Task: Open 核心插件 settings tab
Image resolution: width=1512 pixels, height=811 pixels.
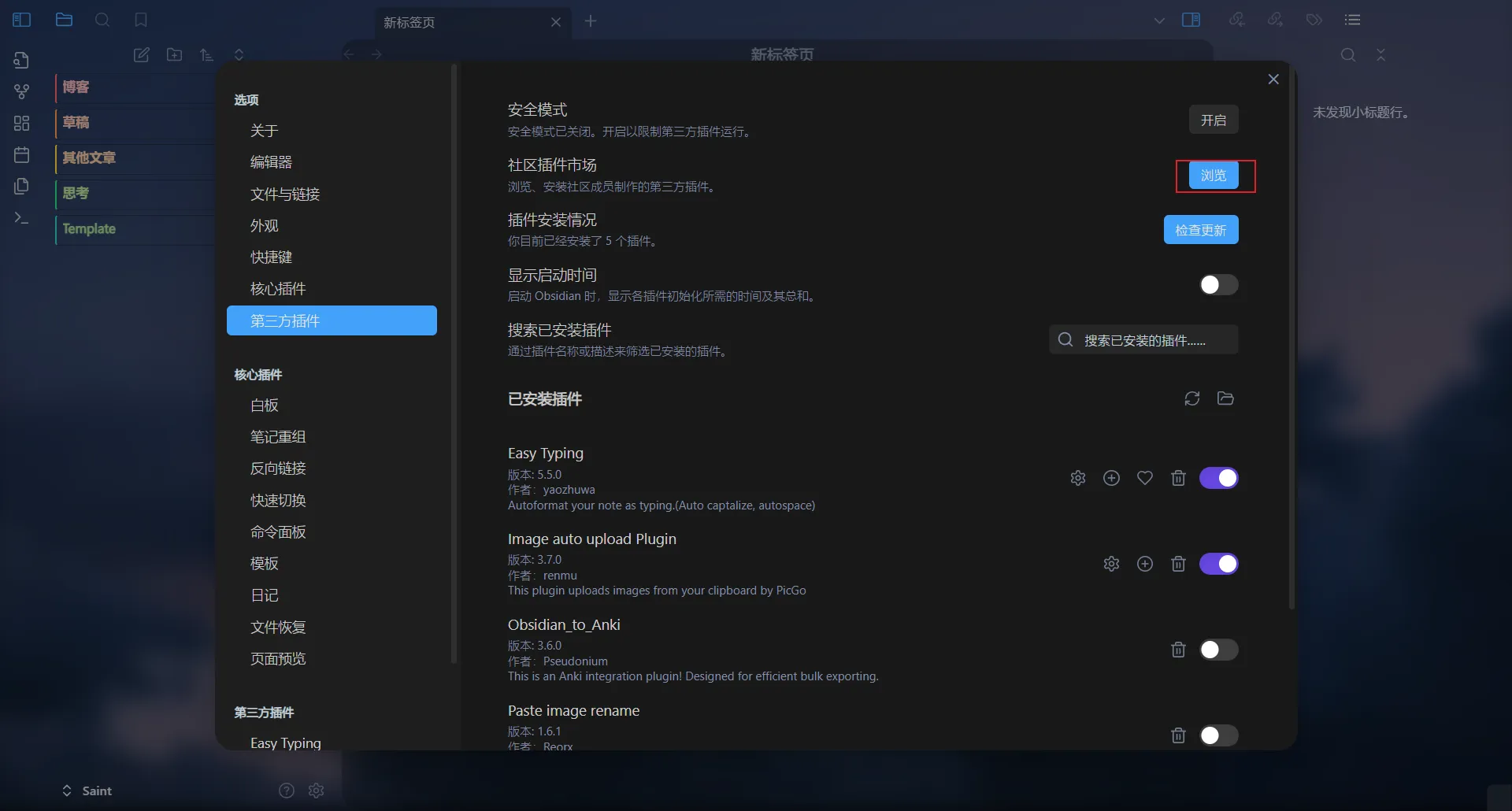Action: (x=332, y=289)
